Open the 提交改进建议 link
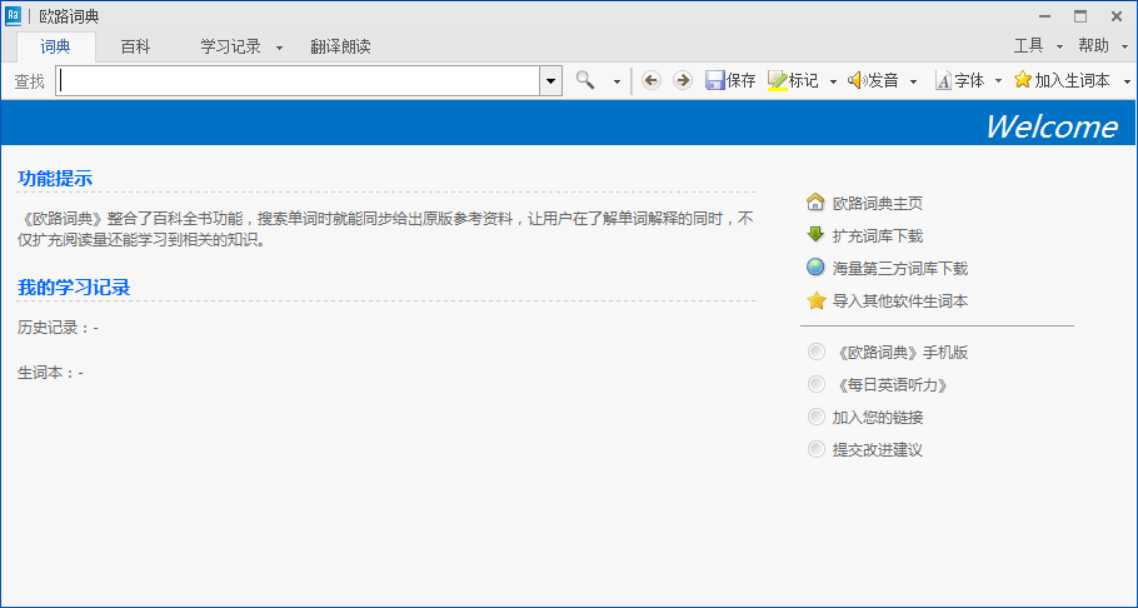Screen dimensions: 1138x608 click(x=877, y=450)
